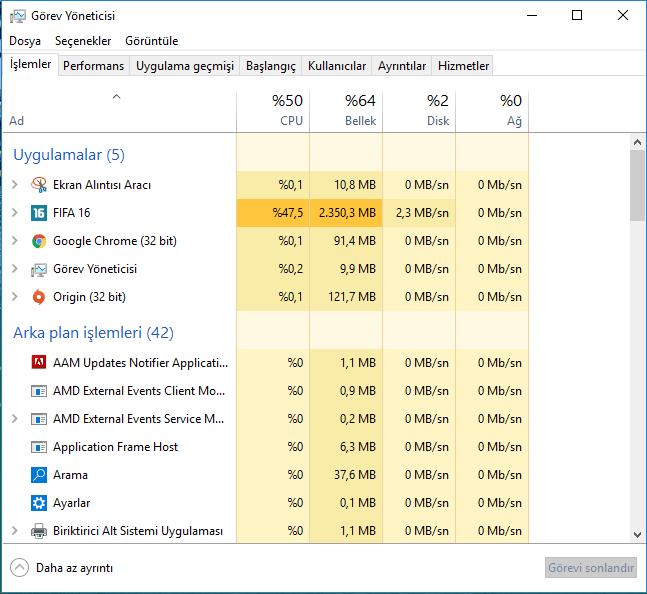Expand the Görev Yöneticisi process row
The height and width of the screenshot is (594, 647).
[x=15, y=269]
